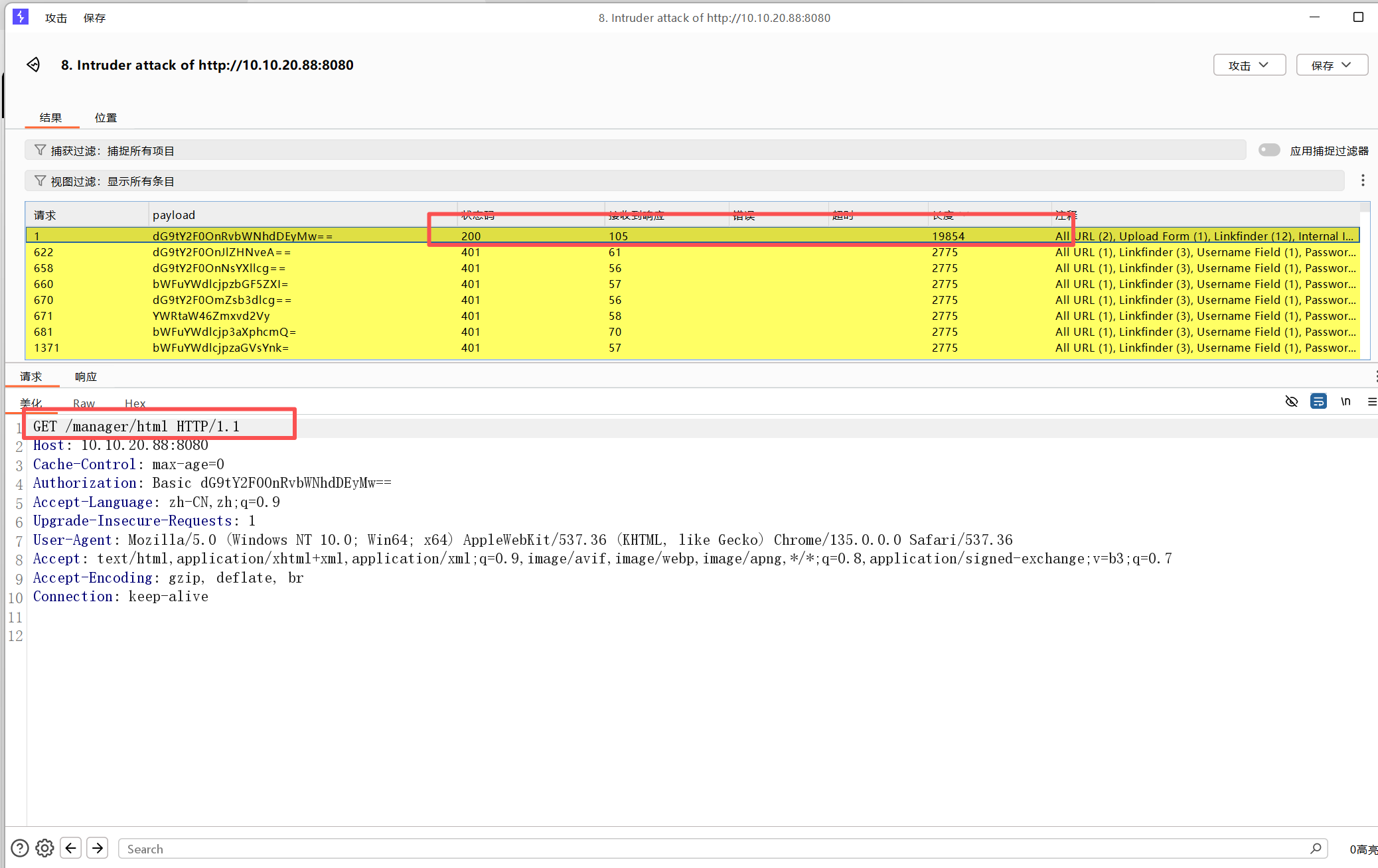Click the back arrow icon beside attack title

pos(33,64)
